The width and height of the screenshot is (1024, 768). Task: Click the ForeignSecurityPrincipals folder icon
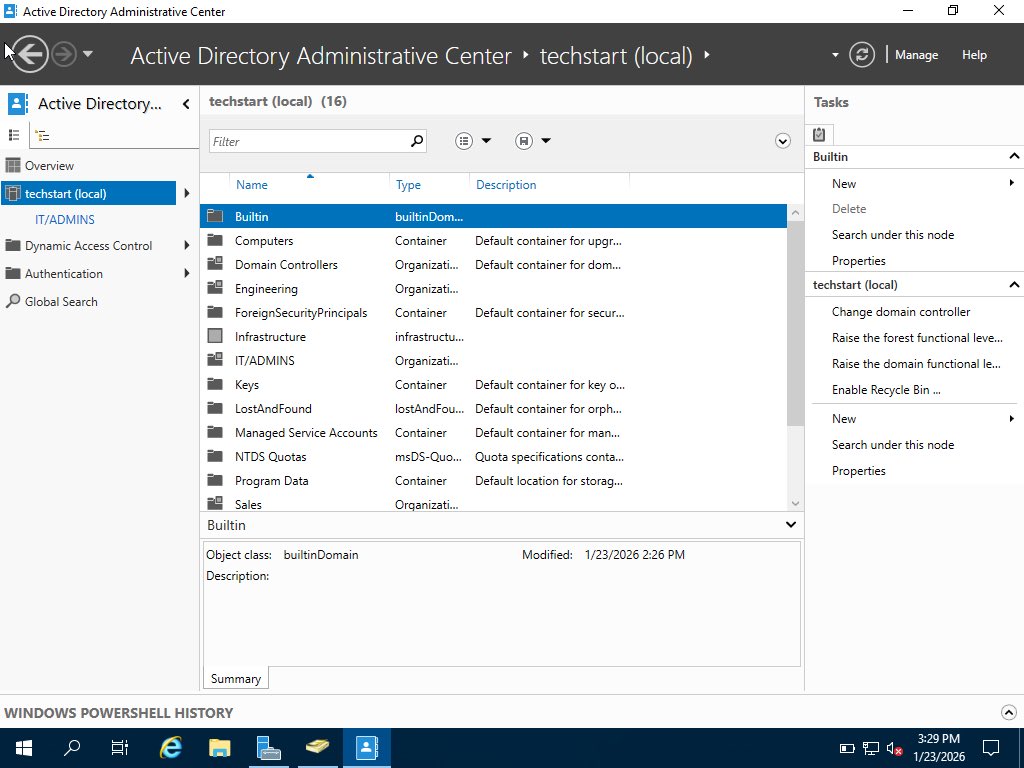coord(215,312)
